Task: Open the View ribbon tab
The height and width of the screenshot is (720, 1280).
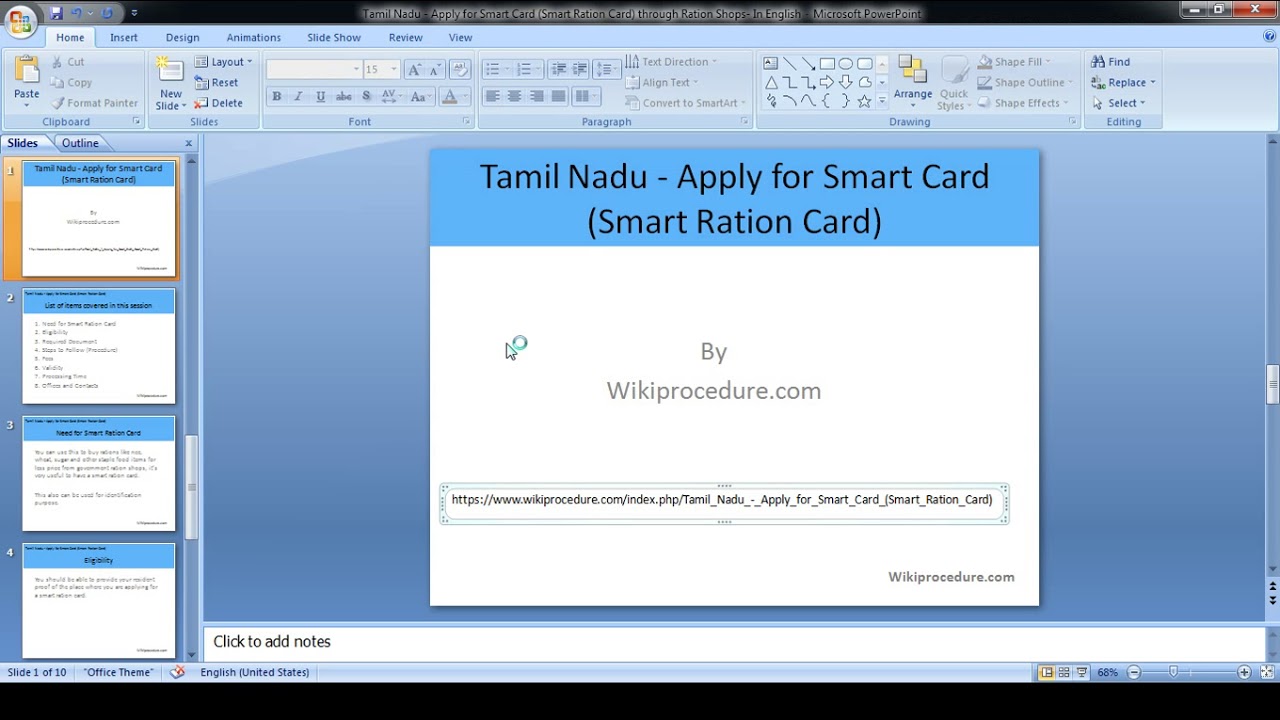Action: point(460,37)
